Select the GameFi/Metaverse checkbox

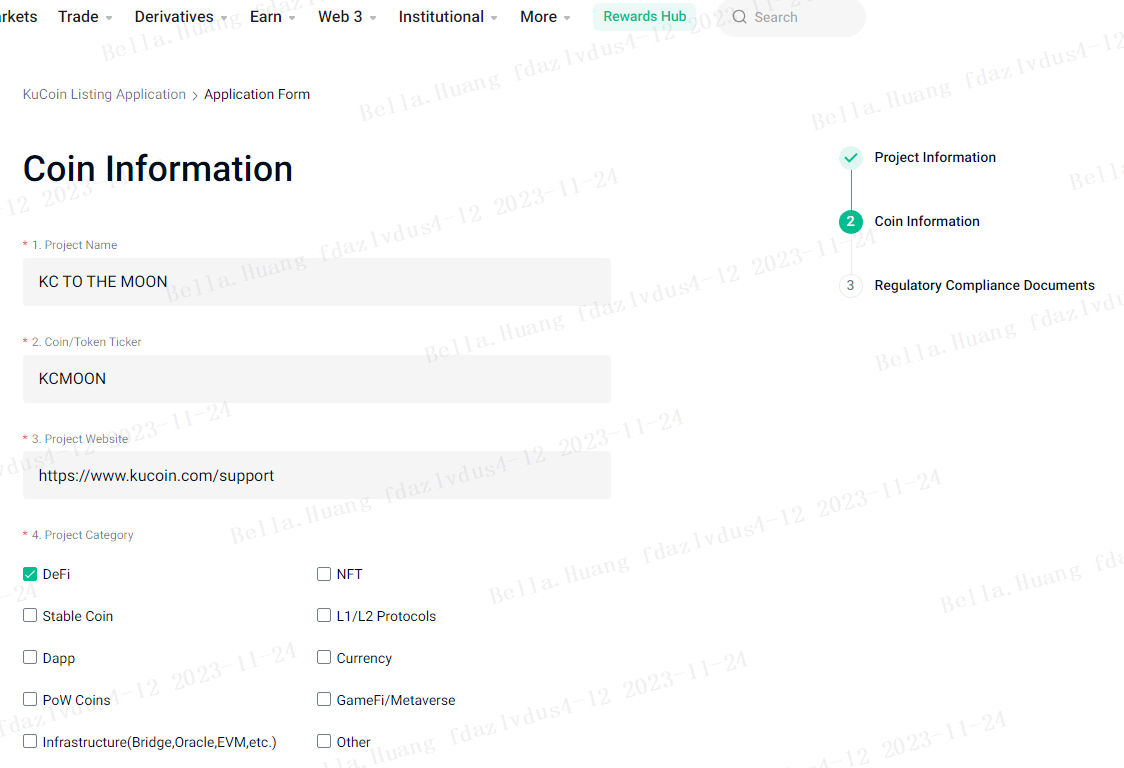click(x=324, y=699)
